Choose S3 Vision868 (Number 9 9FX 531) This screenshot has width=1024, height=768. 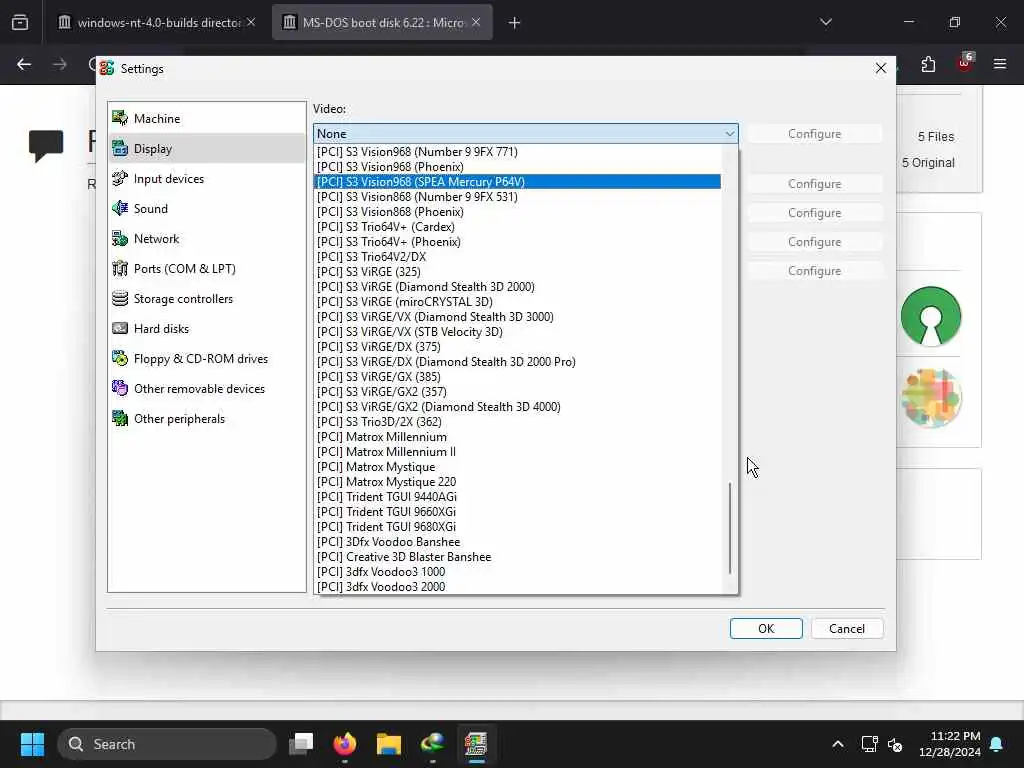[517, 197]
